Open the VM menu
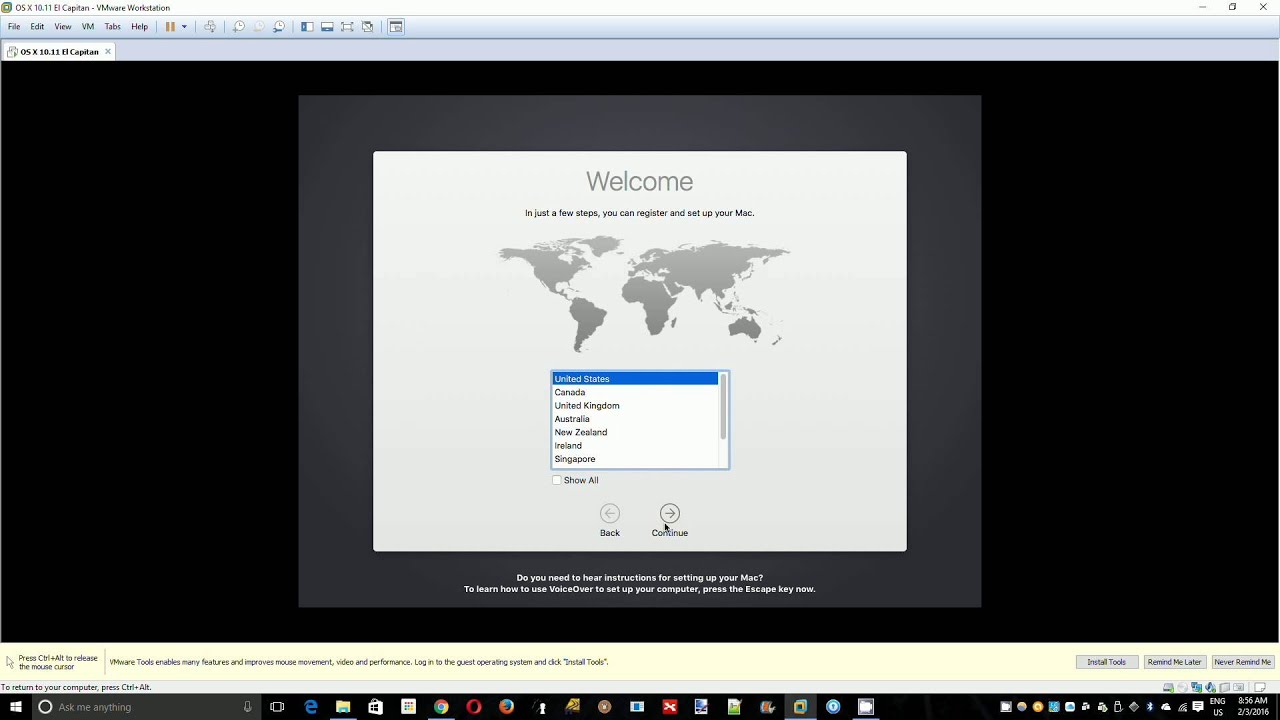The height and width of the screenshot is (720, 1280). (88, 27)
